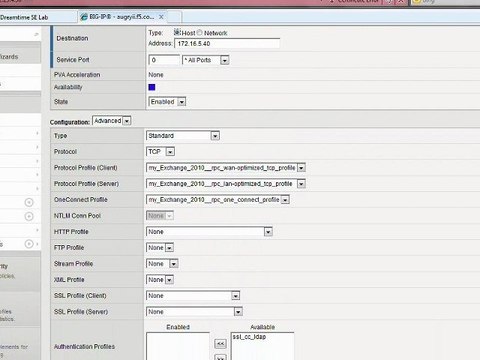This screenshot has height=360, width=480.
Task: Open the HTTP Profile dropdown
Action: pos(209,232)
